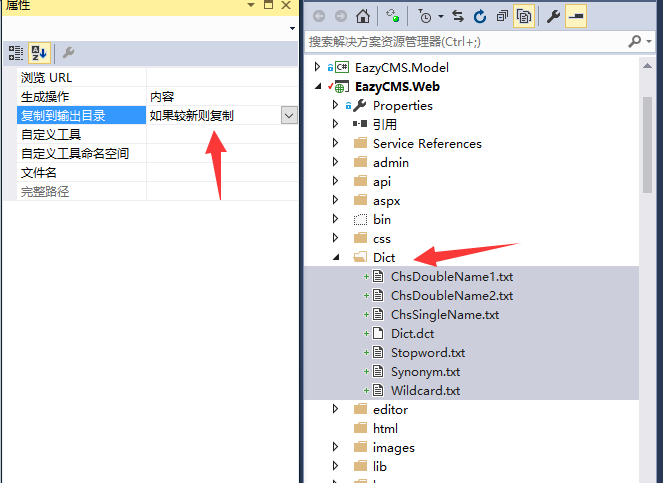The width and height of the screenshot is (663, 483).
Task: Select the EazyCMS.Model project
Action: coord(402,68)
